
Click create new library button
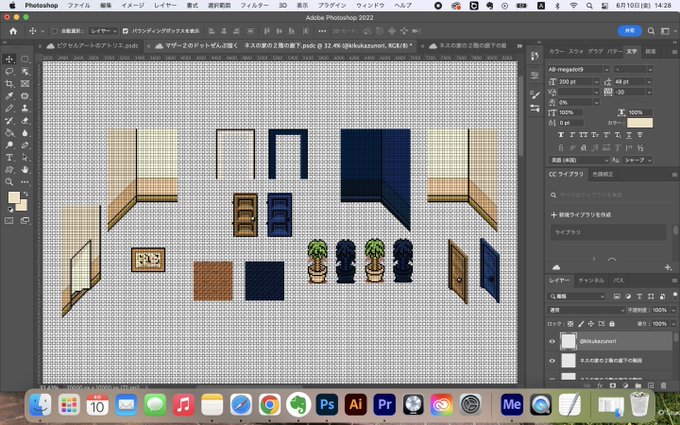click(x=580, y=215)
